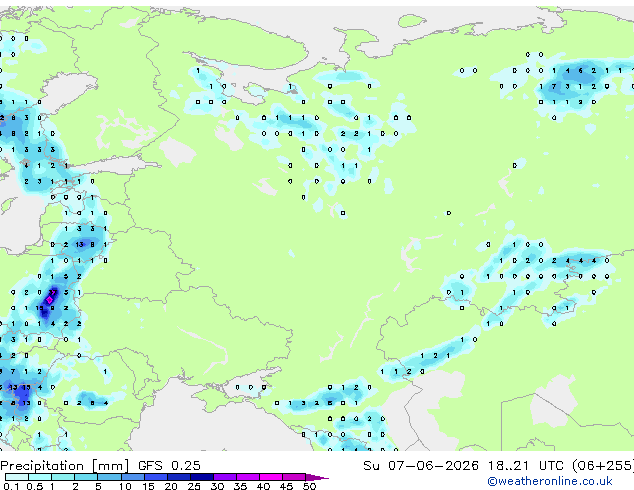Pick the 20–25 mm legend color
This screenshot has width=634, height=490.
click(178, 477)
